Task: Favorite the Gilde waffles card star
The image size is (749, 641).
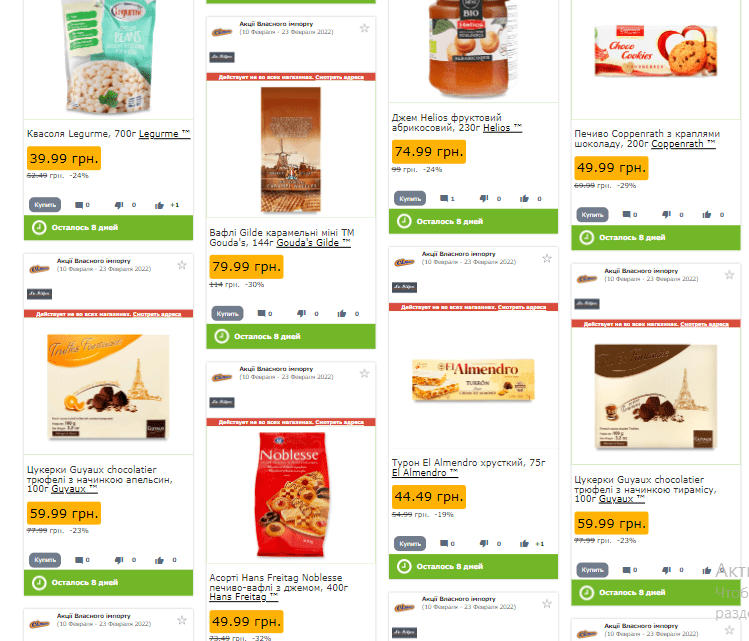Action: (x=364, y=29)
